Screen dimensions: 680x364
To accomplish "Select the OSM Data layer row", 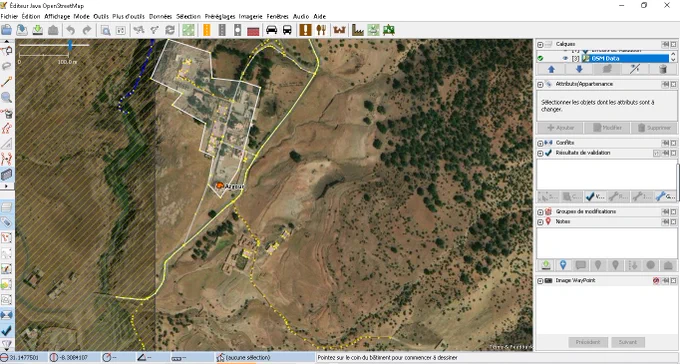I will pyautogui.click(x=603, y=58).
